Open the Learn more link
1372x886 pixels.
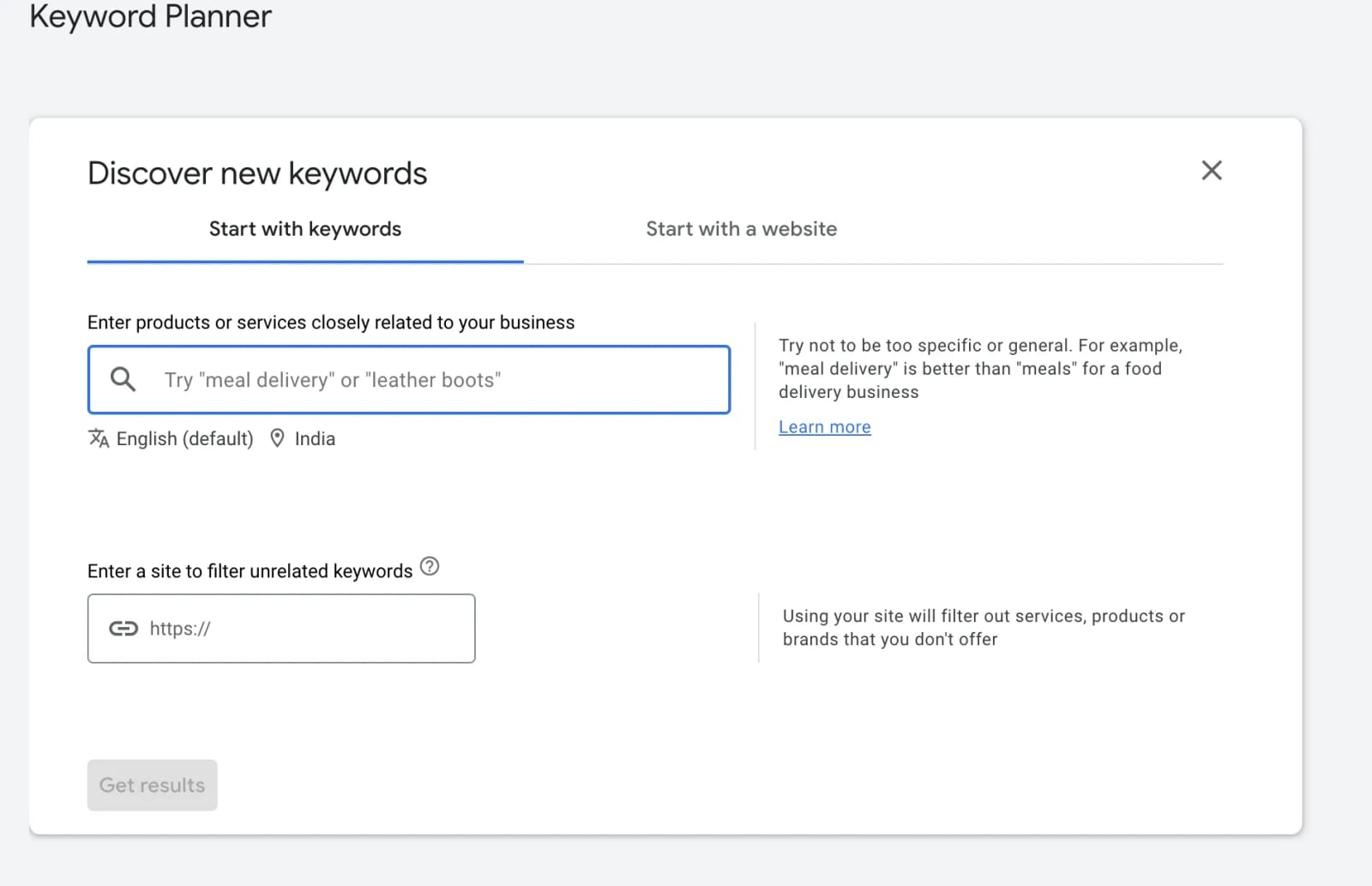click(825, 427)
